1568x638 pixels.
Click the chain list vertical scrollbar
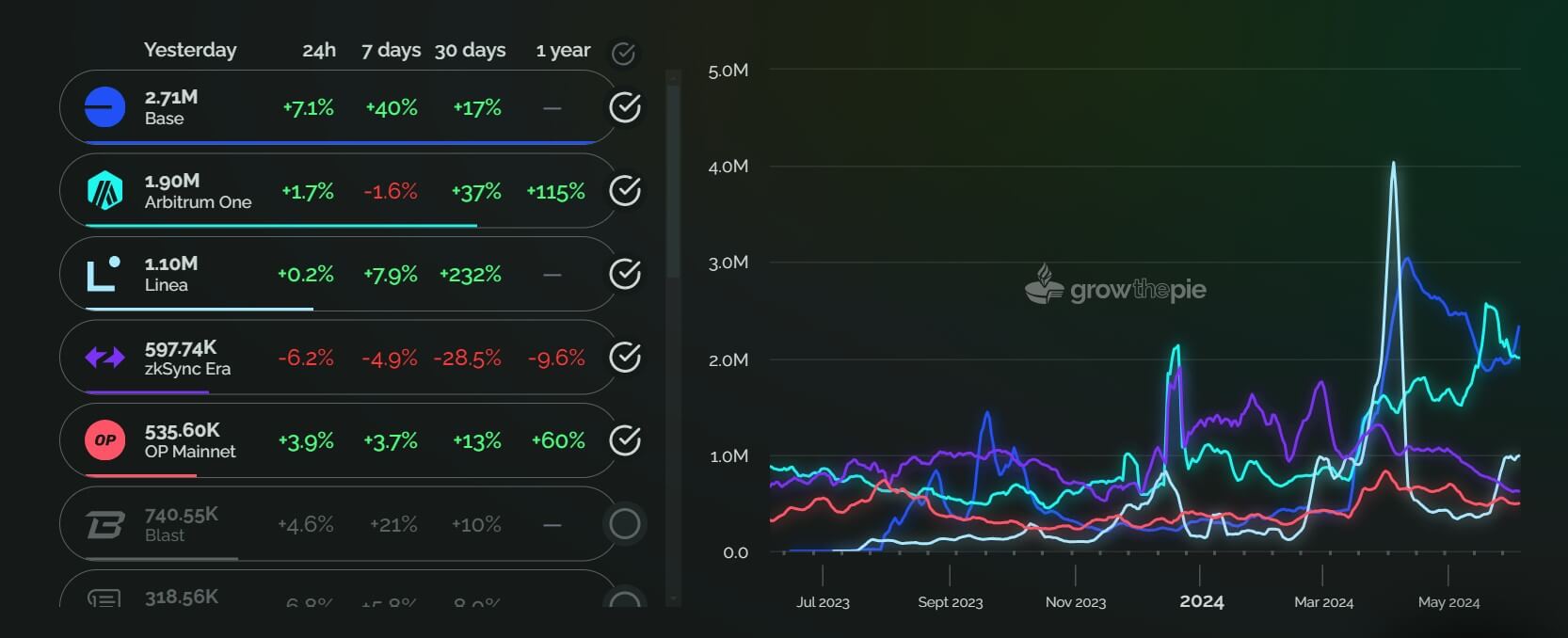point(673,183)
